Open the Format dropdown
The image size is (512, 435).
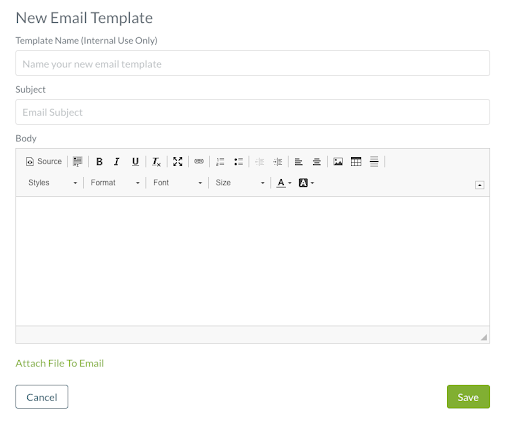click(x=115, y=183)
